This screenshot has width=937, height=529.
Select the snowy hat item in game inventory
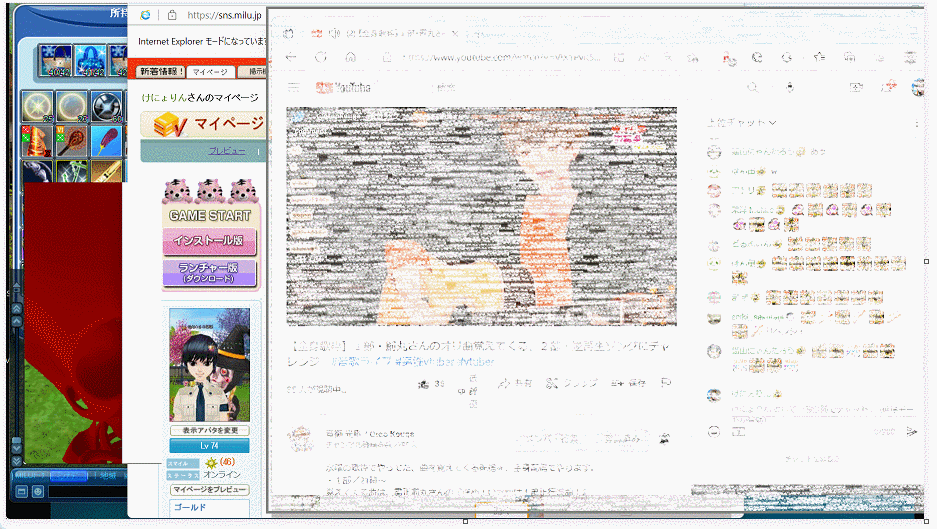[x=55, y=60]
